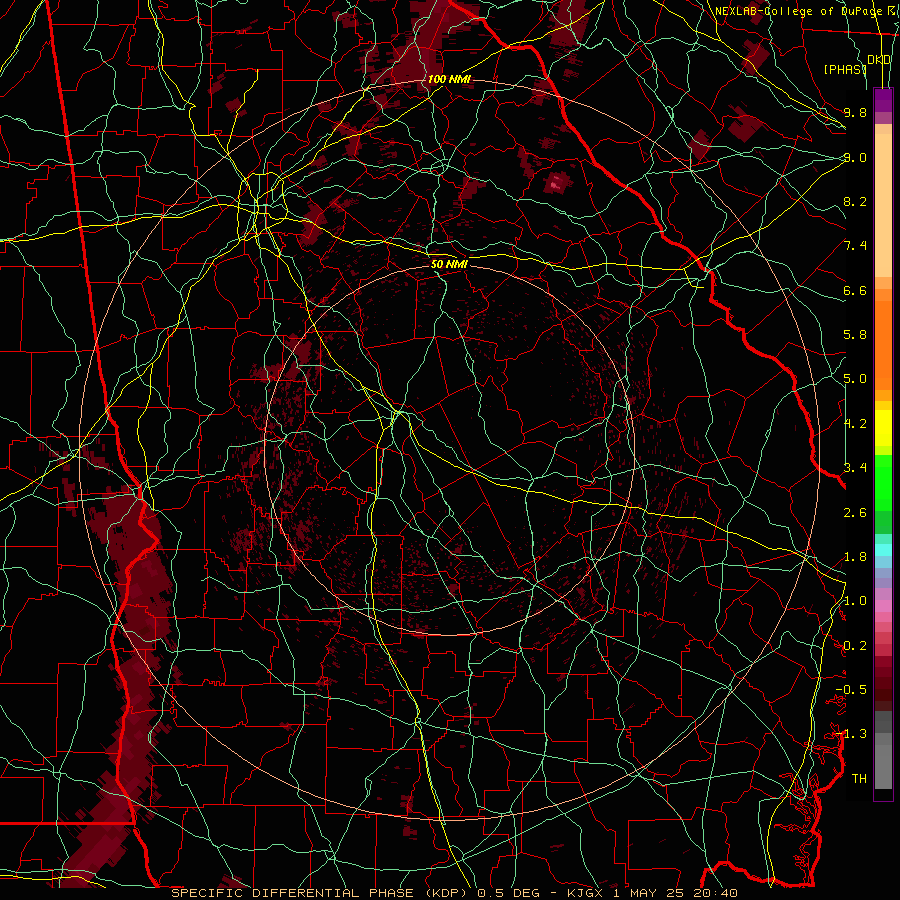Click the KJGX station ID in caption
The width and height of the screenshot is (900, 900).
coord(585,893)
